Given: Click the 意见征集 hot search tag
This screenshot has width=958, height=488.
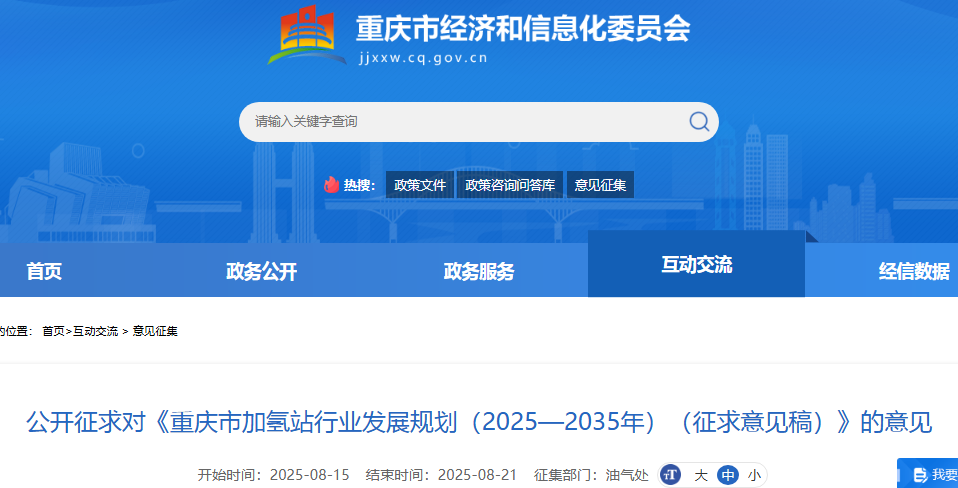Looking at the screenshot, I should 600,185.
